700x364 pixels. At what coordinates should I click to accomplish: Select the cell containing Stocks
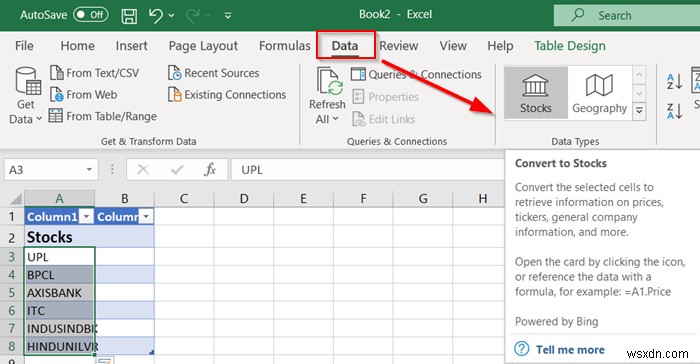pos(59,237)
